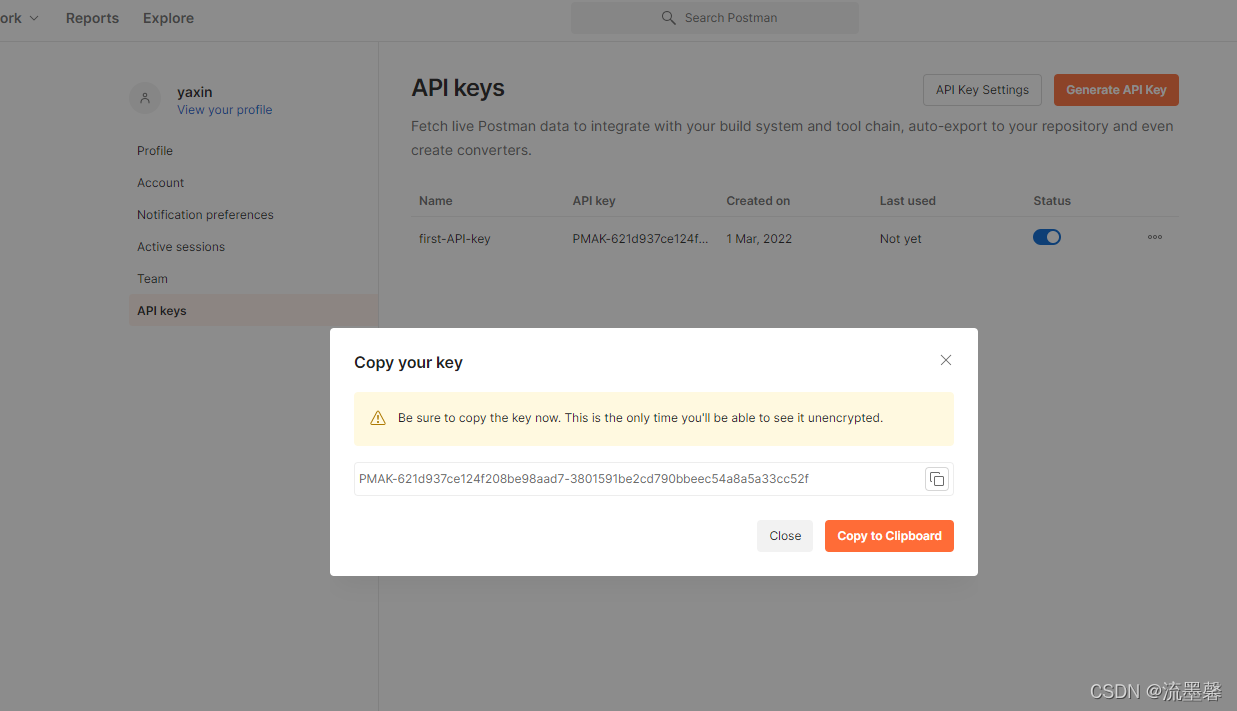This screenshot has height=711, width=1237.
Task: Click the first-API-key name cell
Action: click(x=455, y=239)
